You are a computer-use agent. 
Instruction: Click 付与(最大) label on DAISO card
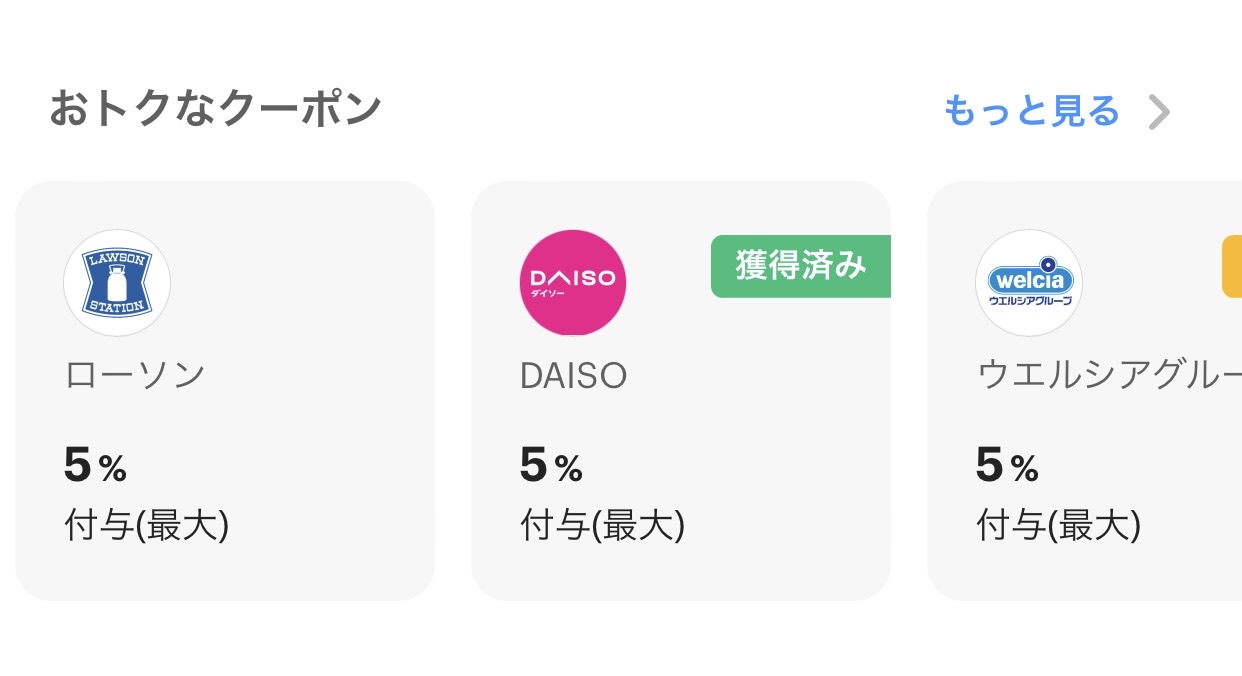[x=603, y=525]
